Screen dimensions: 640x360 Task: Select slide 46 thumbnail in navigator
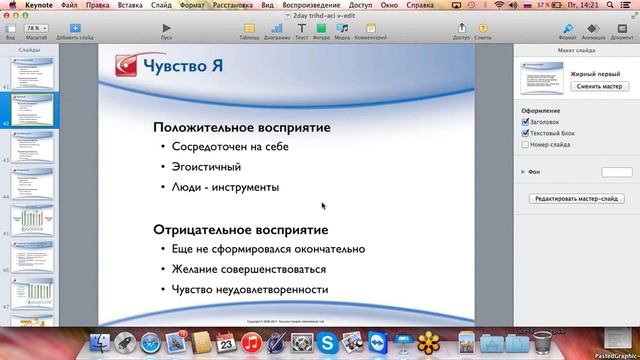[32, 257]
